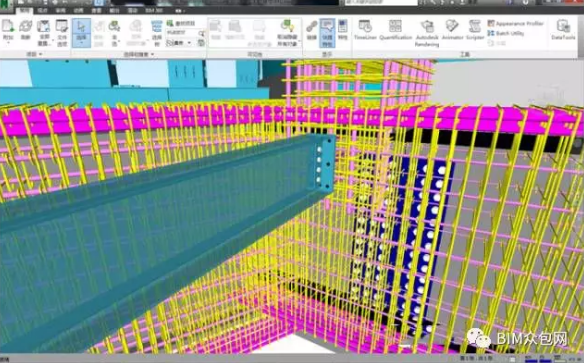The image size is (584, 363).
Task: Click the Quick Find magnifier icon
Action: (201, 34)
